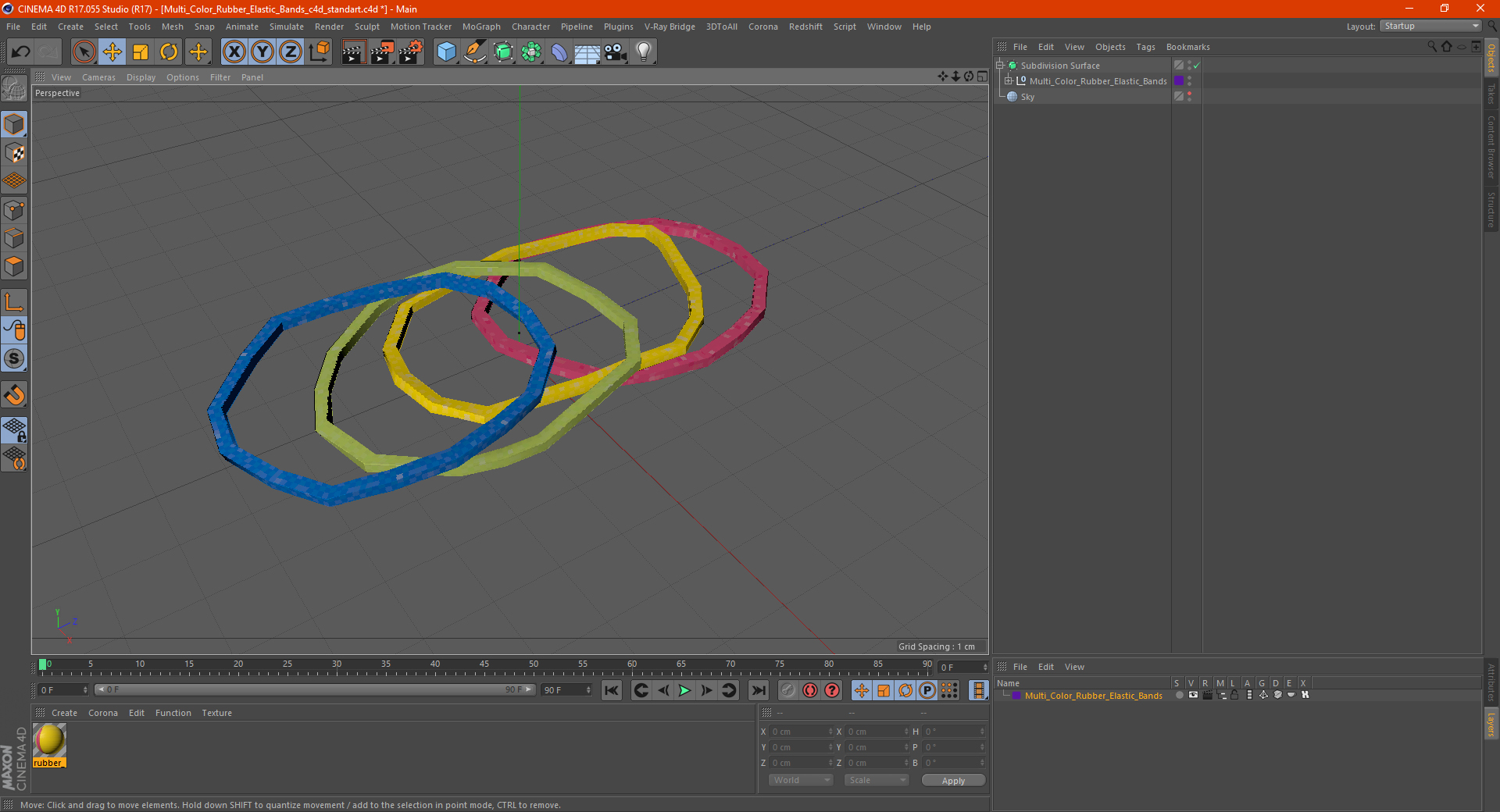Switch to Texture mode
The width and height of the screenshot is (1500, 812).
[14, 153]
